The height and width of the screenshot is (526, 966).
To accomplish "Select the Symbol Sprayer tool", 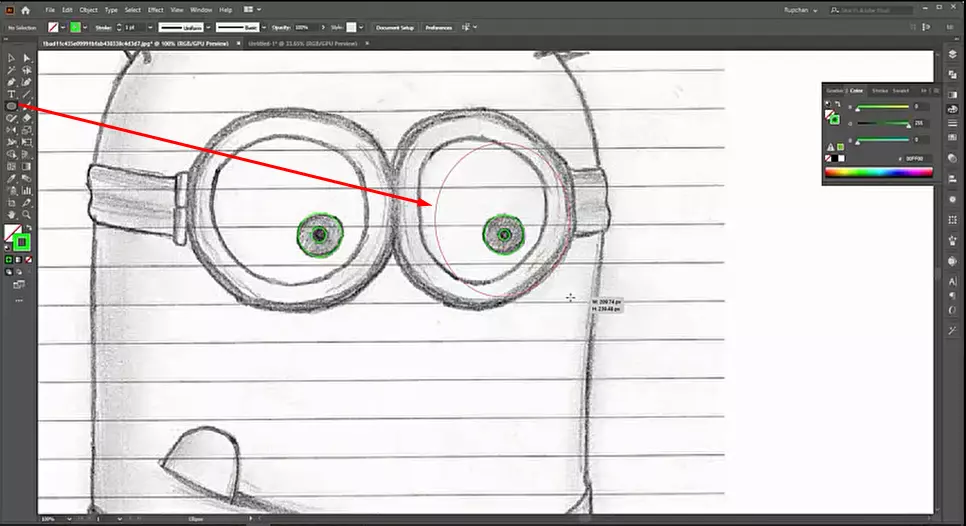I will 11,191.
